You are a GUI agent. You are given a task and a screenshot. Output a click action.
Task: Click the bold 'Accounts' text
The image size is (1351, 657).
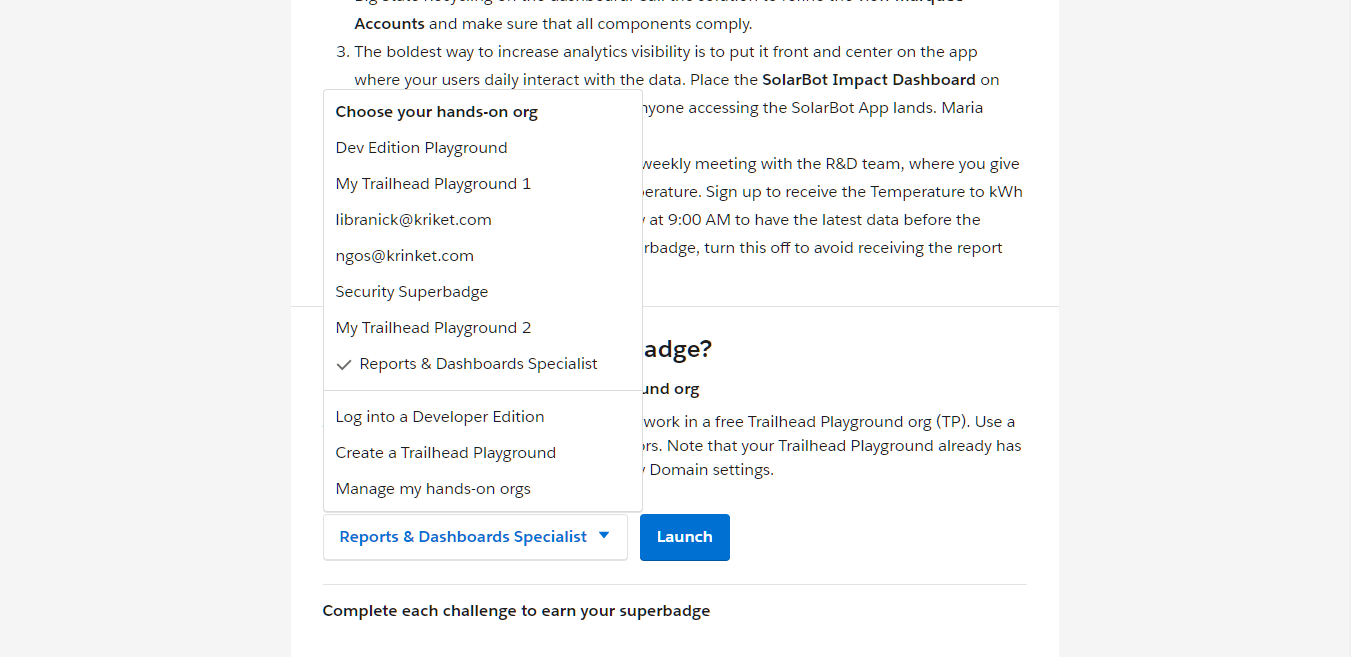coord(389,24)
